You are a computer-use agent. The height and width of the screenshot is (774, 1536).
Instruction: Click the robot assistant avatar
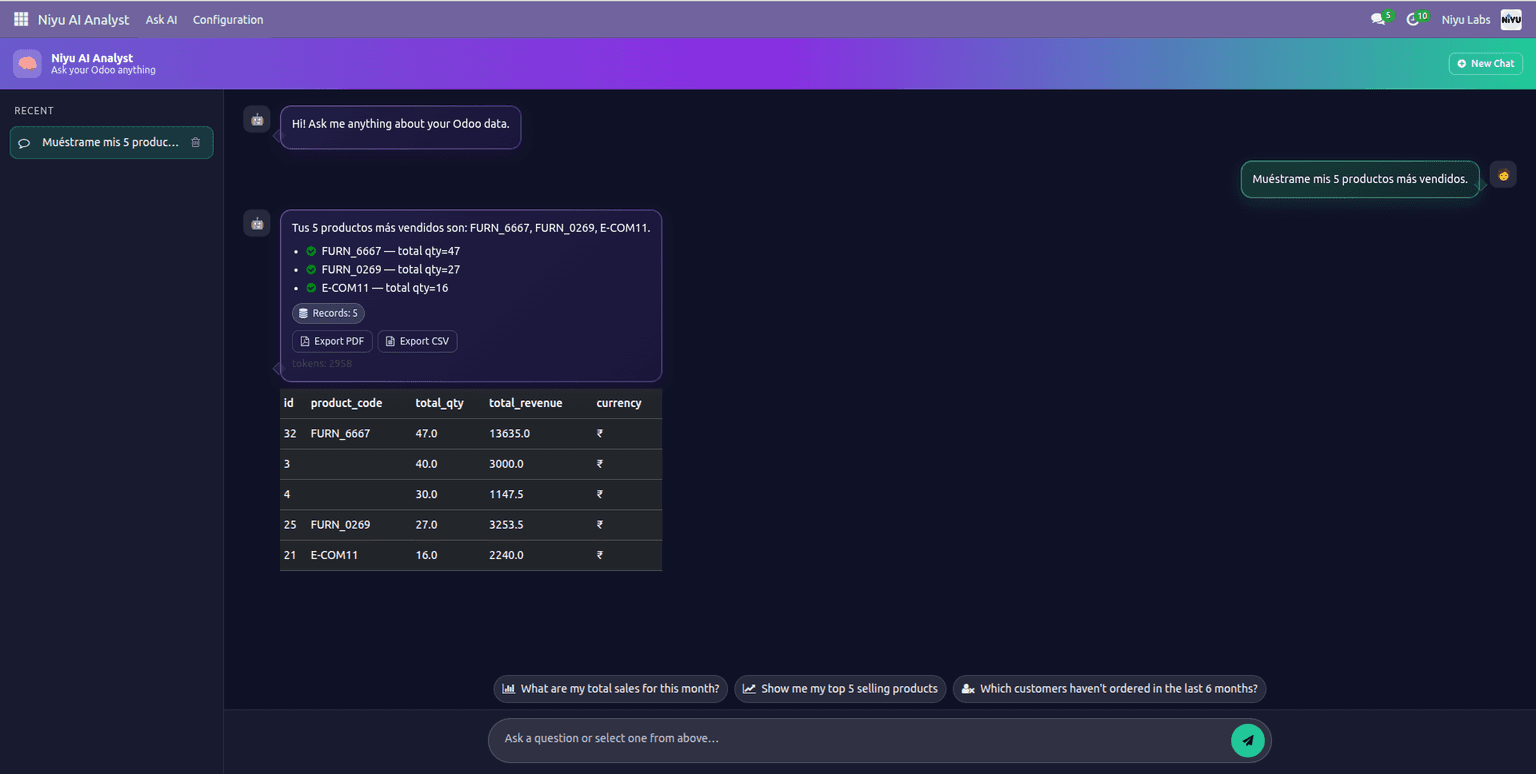[x=256, y=119]
